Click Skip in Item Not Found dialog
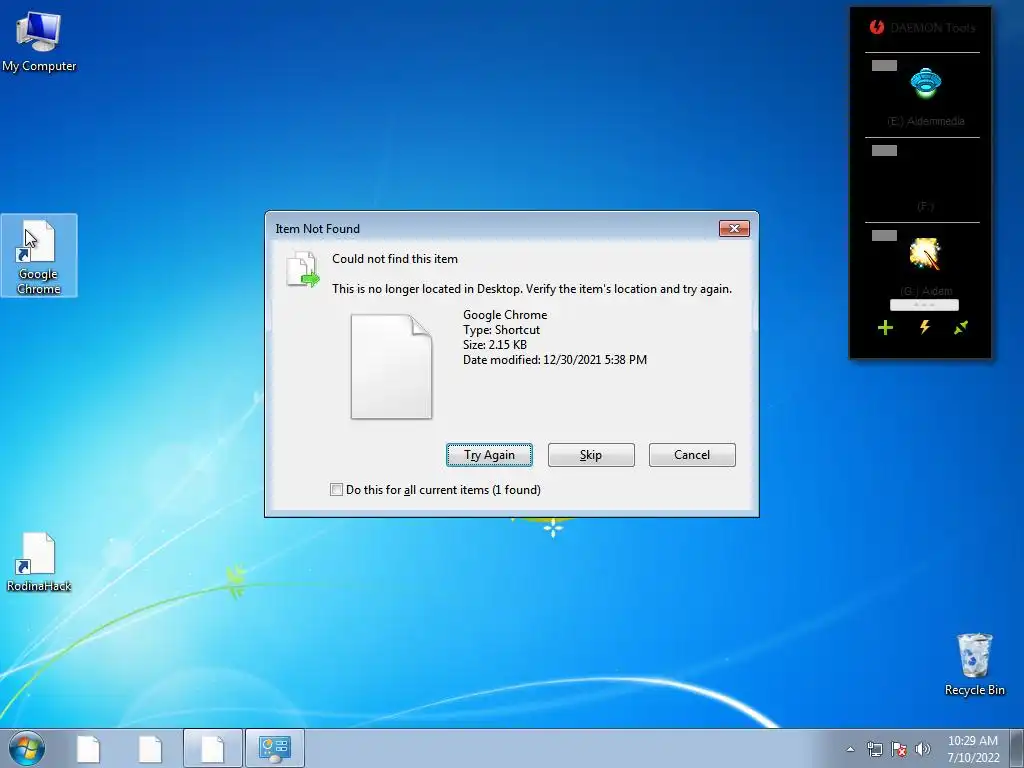Image resolution: width=1024 pixels, height=768 pixels. coord(591,455)
